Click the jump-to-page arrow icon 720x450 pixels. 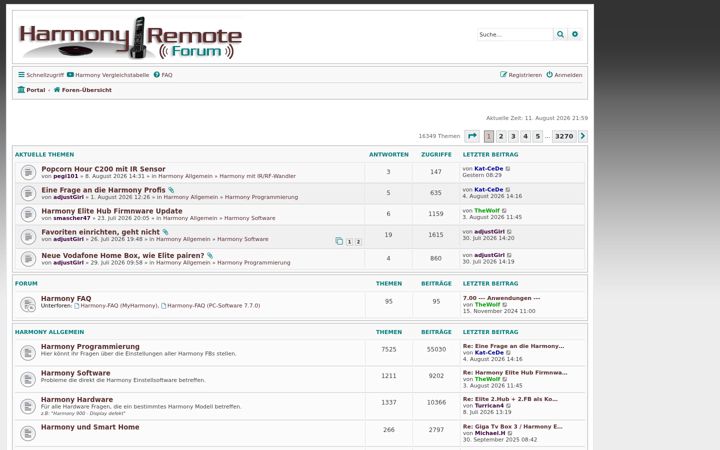(x=472, y=136)
